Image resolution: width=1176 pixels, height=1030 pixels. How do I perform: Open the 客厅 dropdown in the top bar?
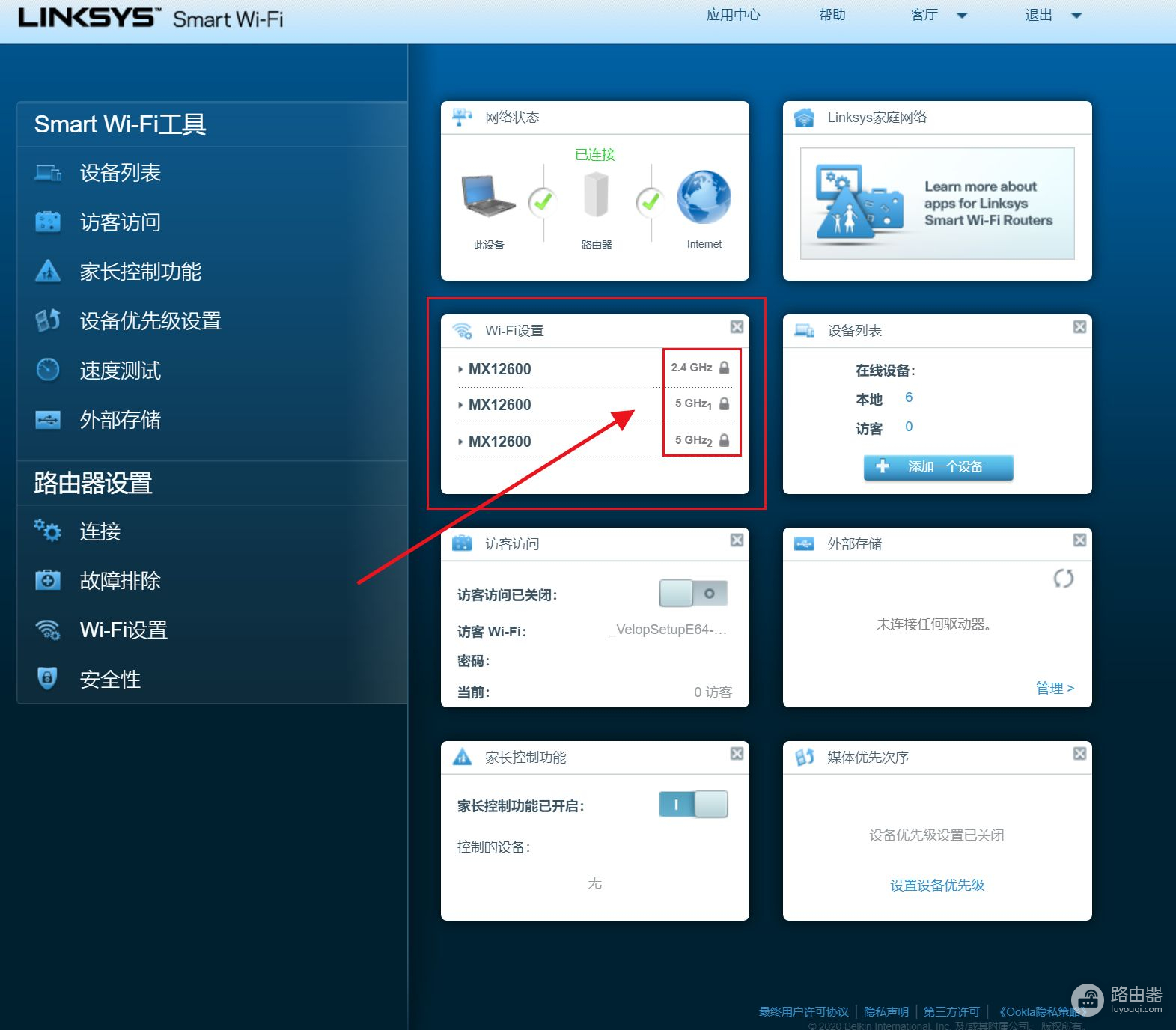tap(962, 16)
